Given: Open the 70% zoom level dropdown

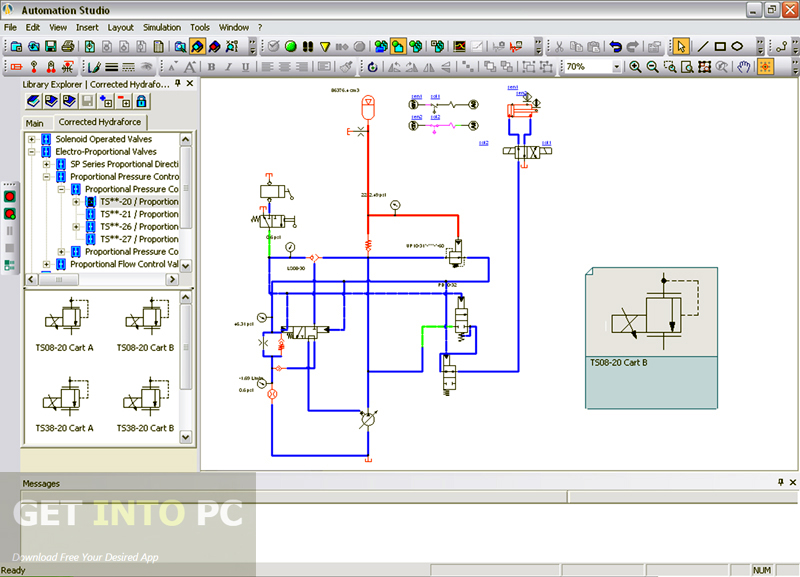Looking at the screenshot, I should point(616,67).
